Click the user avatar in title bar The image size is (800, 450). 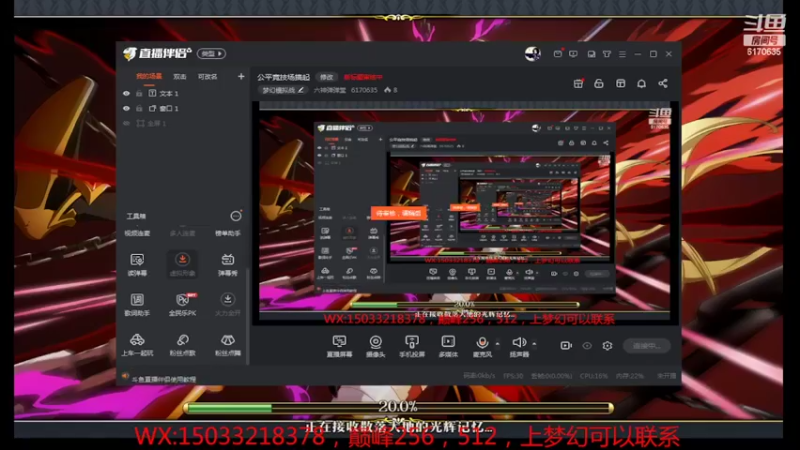coord(533,54)
